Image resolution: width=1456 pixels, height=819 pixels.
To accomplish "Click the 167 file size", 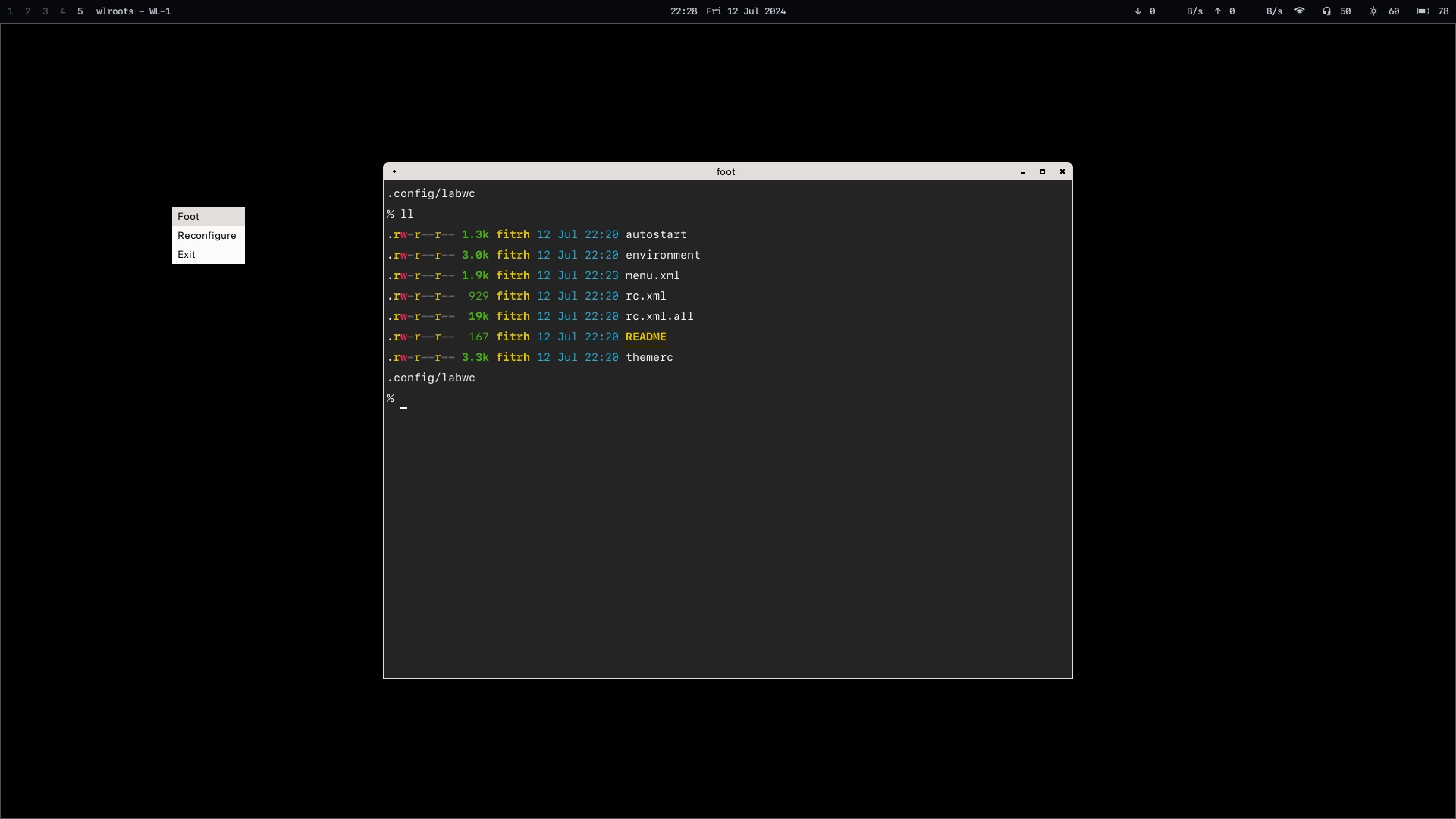I will point(479,337).
